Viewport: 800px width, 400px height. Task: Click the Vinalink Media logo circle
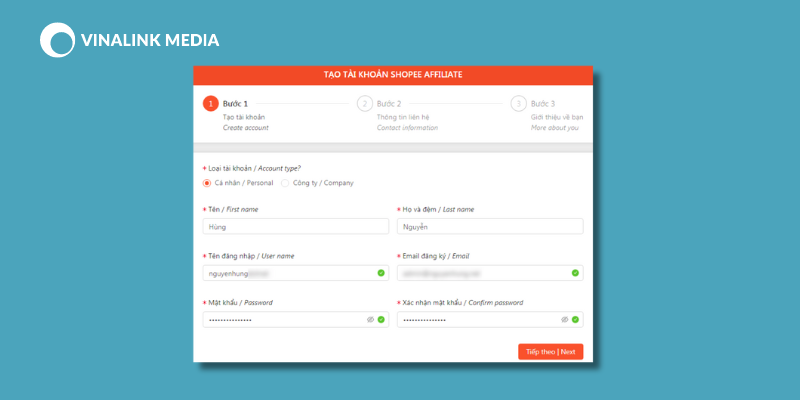pyautogui.click(x=58, y=40)
